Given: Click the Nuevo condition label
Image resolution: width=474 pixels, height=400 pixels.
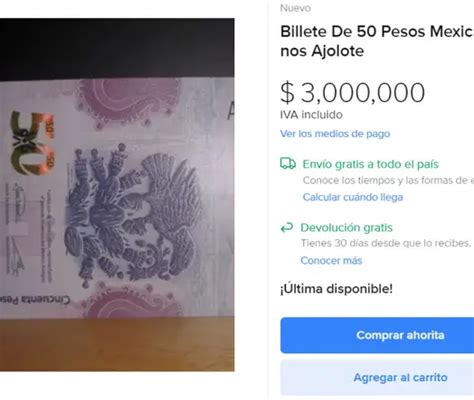Looking at the screenshot, I should coord(295,8).
